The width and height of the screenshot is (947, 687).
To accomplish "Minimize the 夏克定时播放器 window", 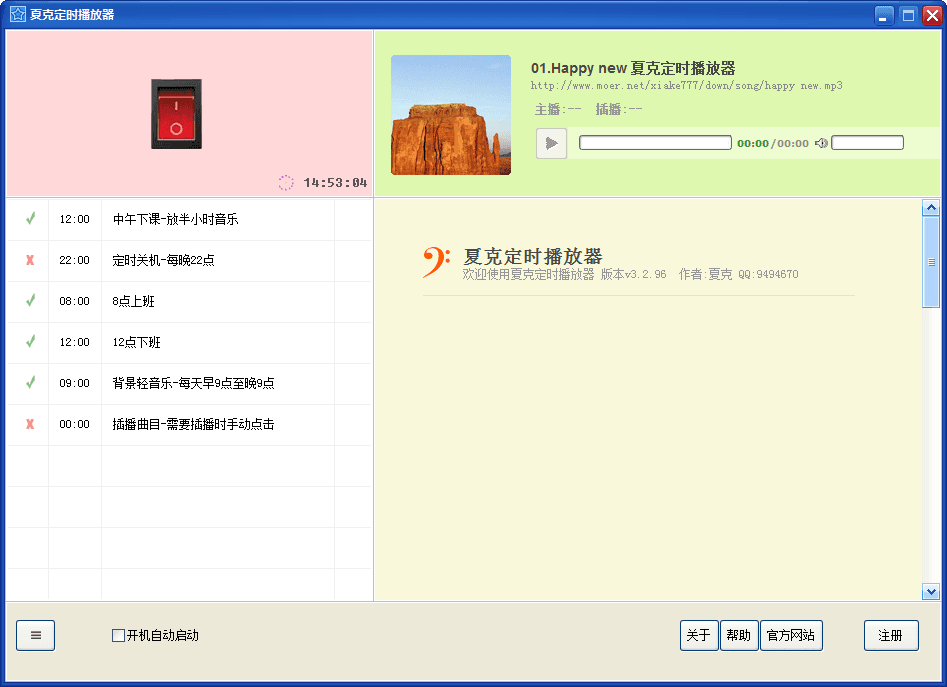I will (884, 15).
